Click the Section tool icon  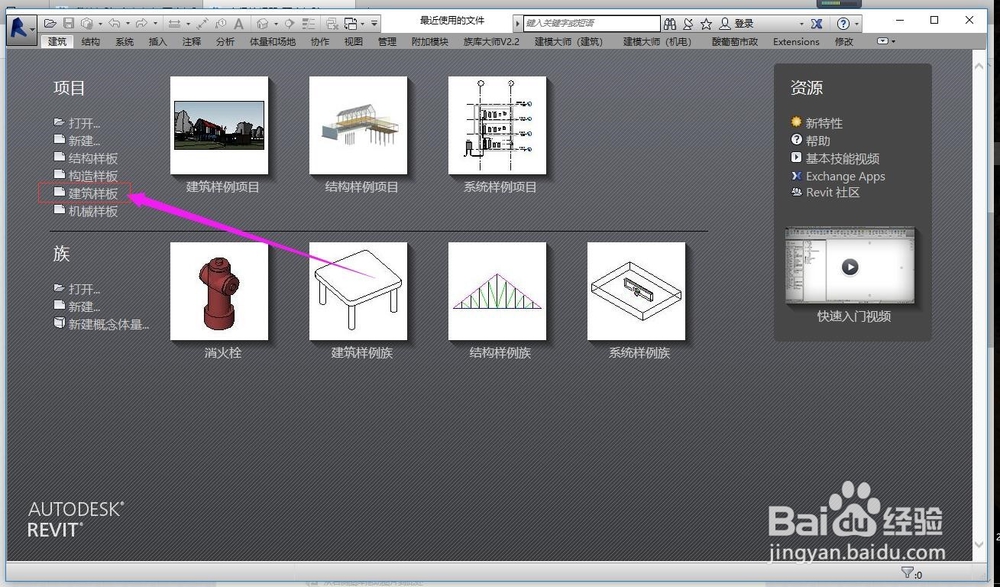(x=289, y=24)
